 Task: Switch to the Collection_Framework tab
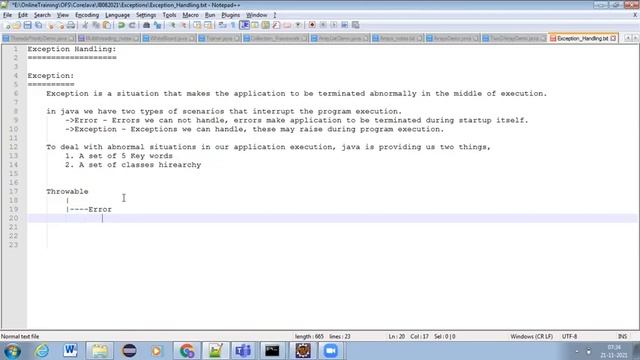pyautogui.click(x=275, y=38)
